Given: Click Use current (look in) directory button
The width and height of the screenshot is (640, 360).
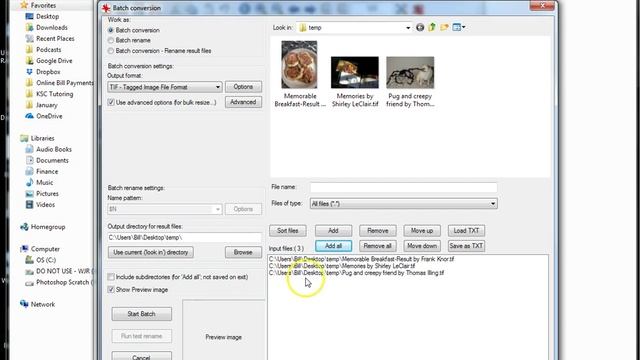Looking at the screenshot, I should click(151, 252).
